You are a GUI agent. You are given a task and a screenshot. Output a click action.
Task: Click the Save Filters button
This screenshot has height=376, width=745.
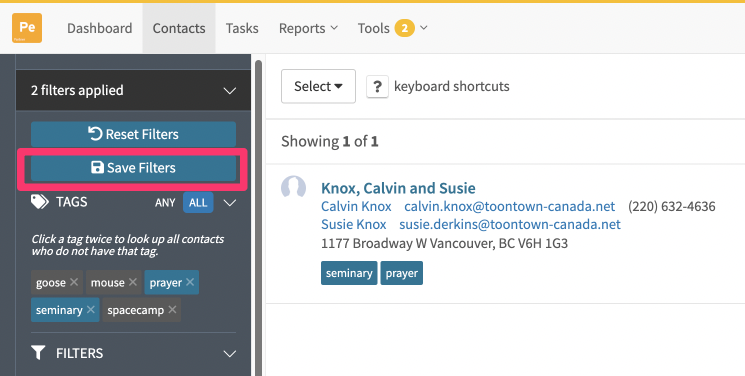tap(134, 168)
